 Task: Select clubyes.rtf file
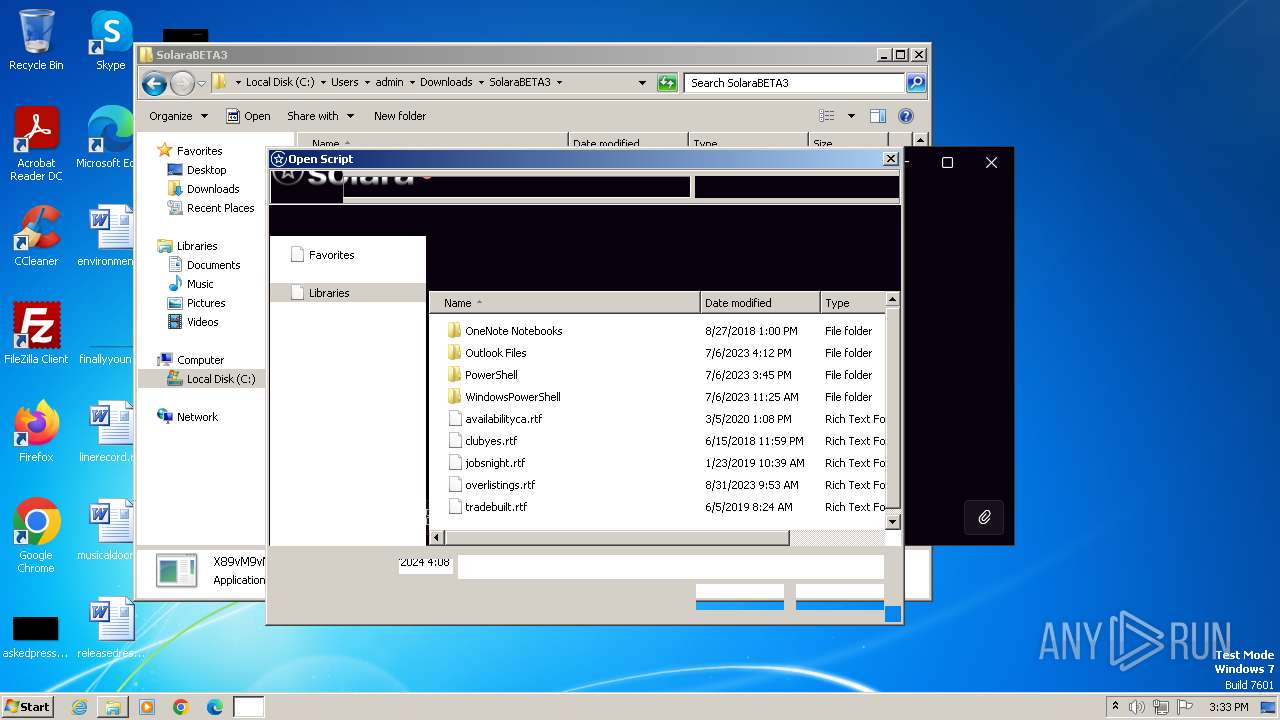(491, 441)
